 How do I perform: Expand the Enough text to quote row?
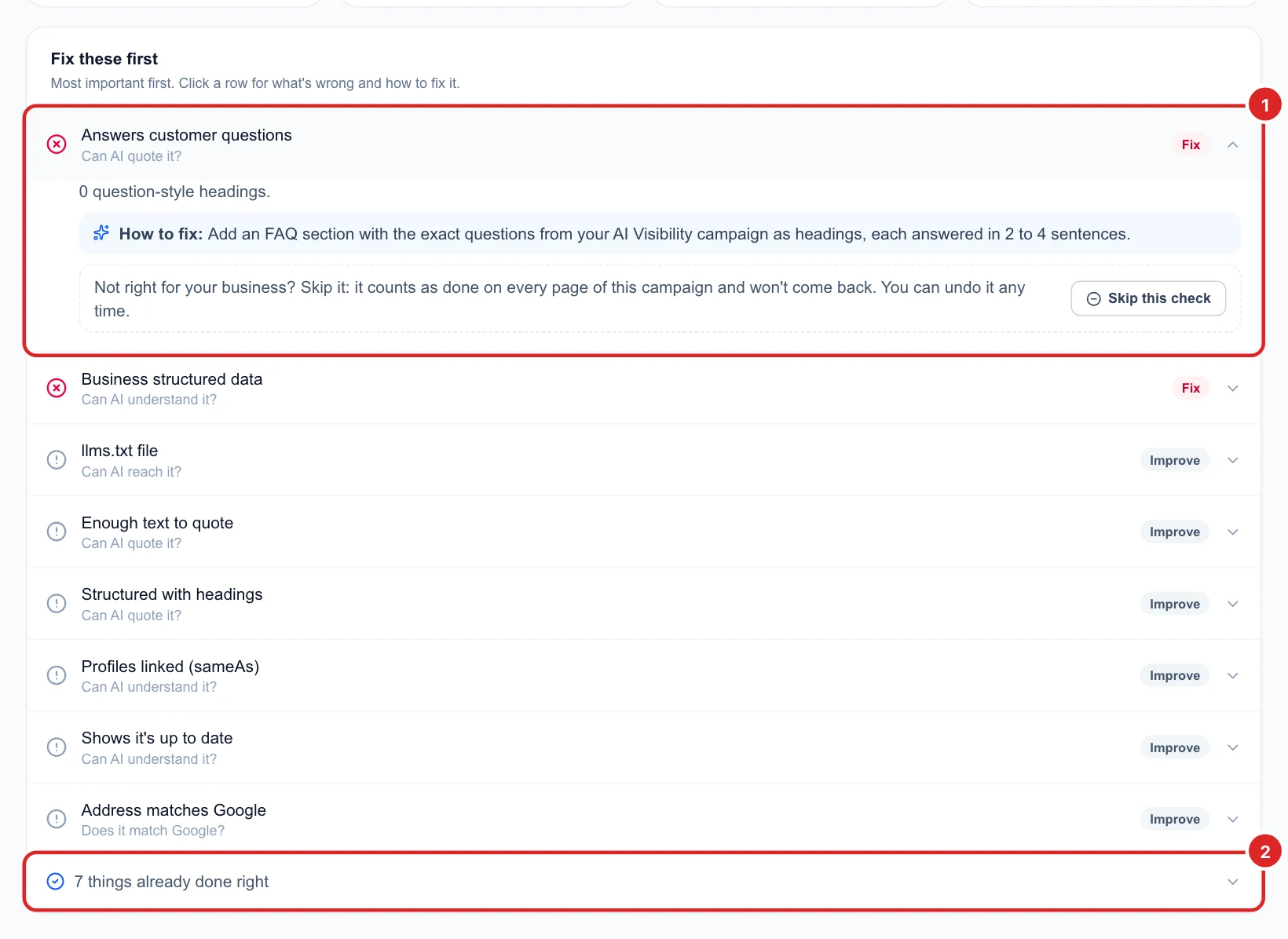[x=1233, y=532]
